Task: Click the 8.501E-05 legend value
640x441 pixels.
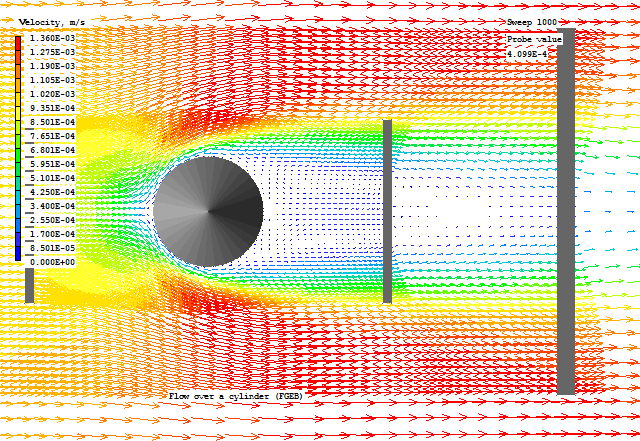Action: (51, 248)
